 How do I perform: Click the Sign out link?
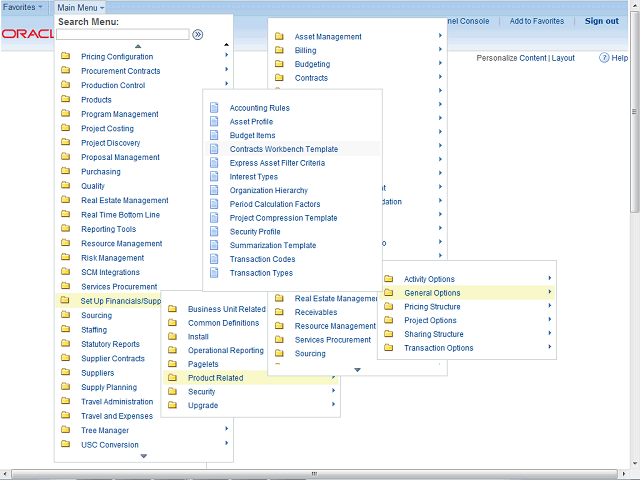click(x=602, y=21)
